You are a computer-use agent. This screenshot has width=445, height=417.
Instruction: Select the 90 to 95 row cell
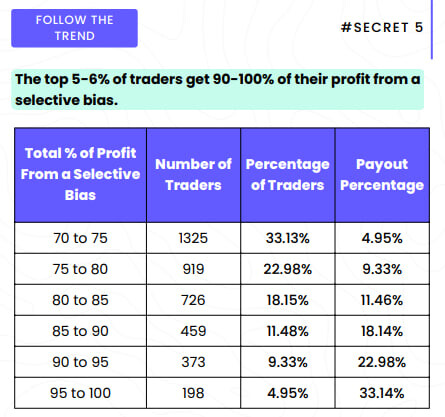click(x=80, y=362)
